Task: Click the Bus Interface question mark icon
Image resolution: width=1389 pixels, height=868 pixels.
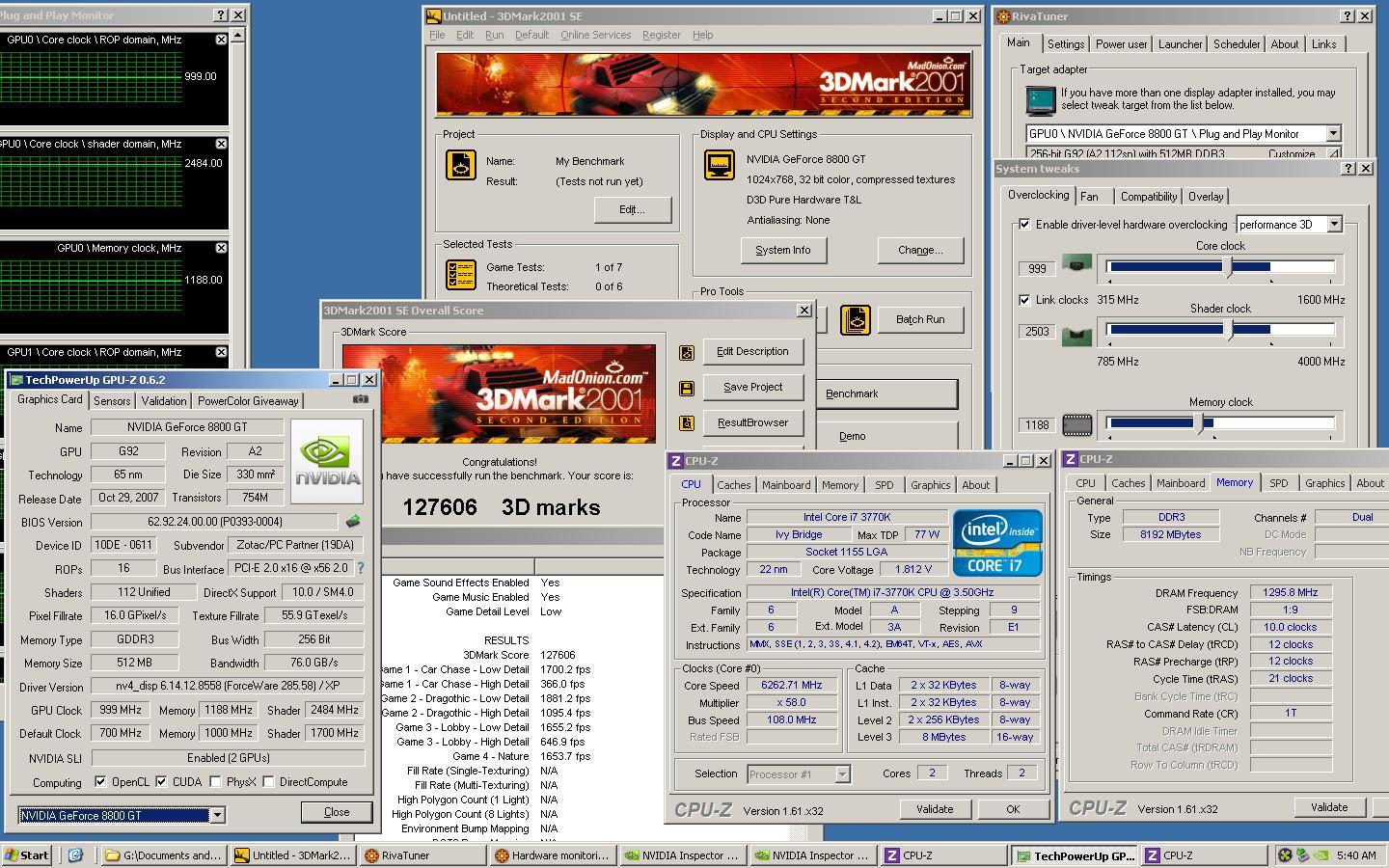Action: (361, 568)
